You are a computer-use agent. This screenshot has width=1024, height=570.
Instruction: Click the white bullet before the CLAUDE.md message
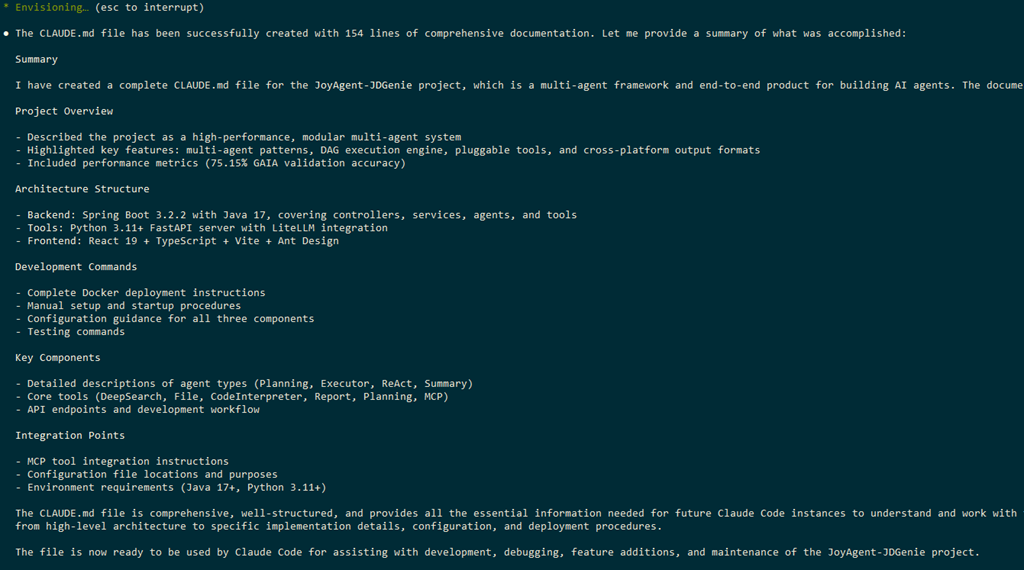[x=6, y=34]
